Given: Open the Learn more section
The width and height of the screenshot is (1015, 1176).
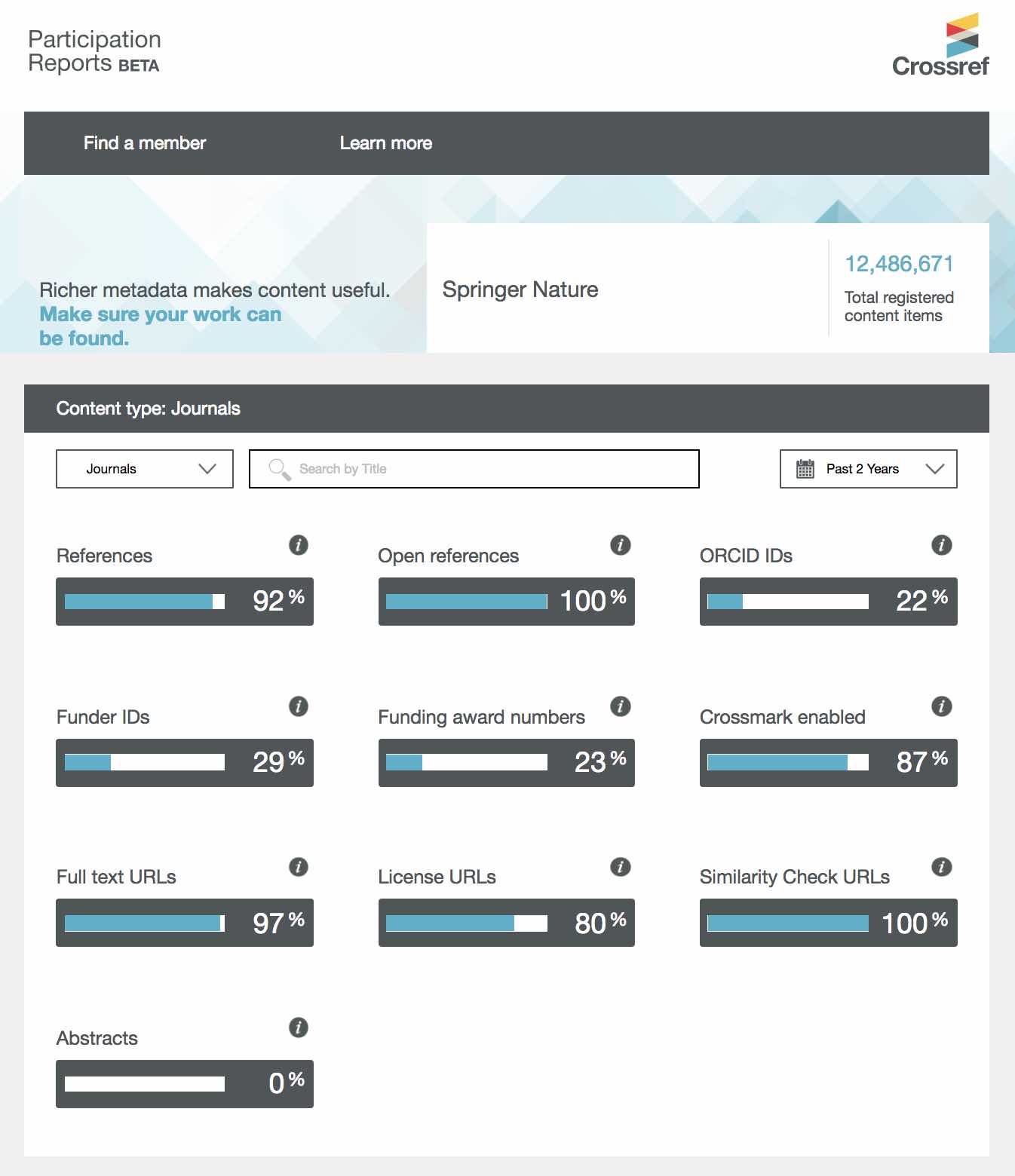Looking at the screenshot, I should pyautogui.click(x=386, y=142).
